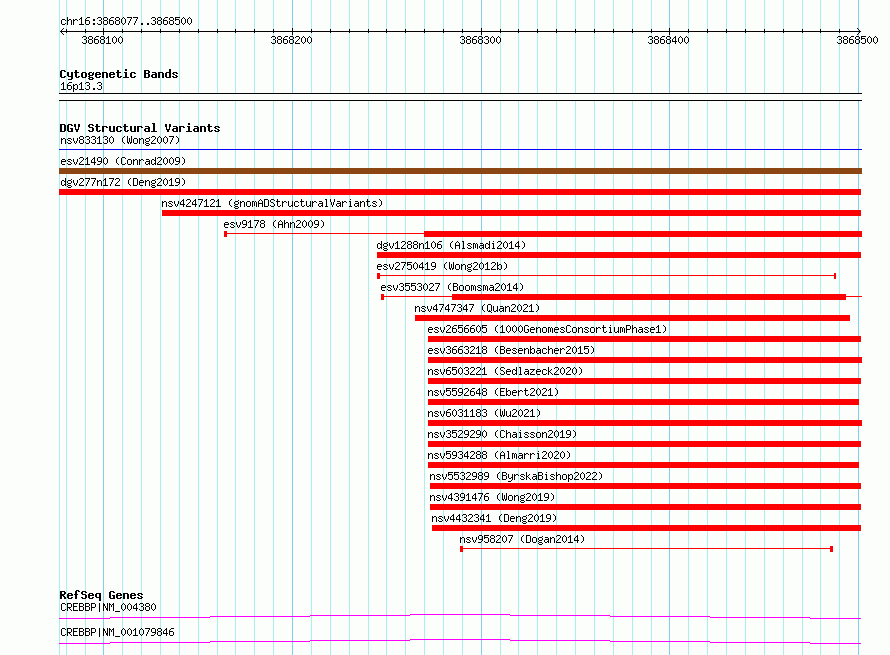This screenshot has width=890, height=655.
Task: Open dgv1288n106 (Alsmadi2014) variant label
Action: coord(451,245)
